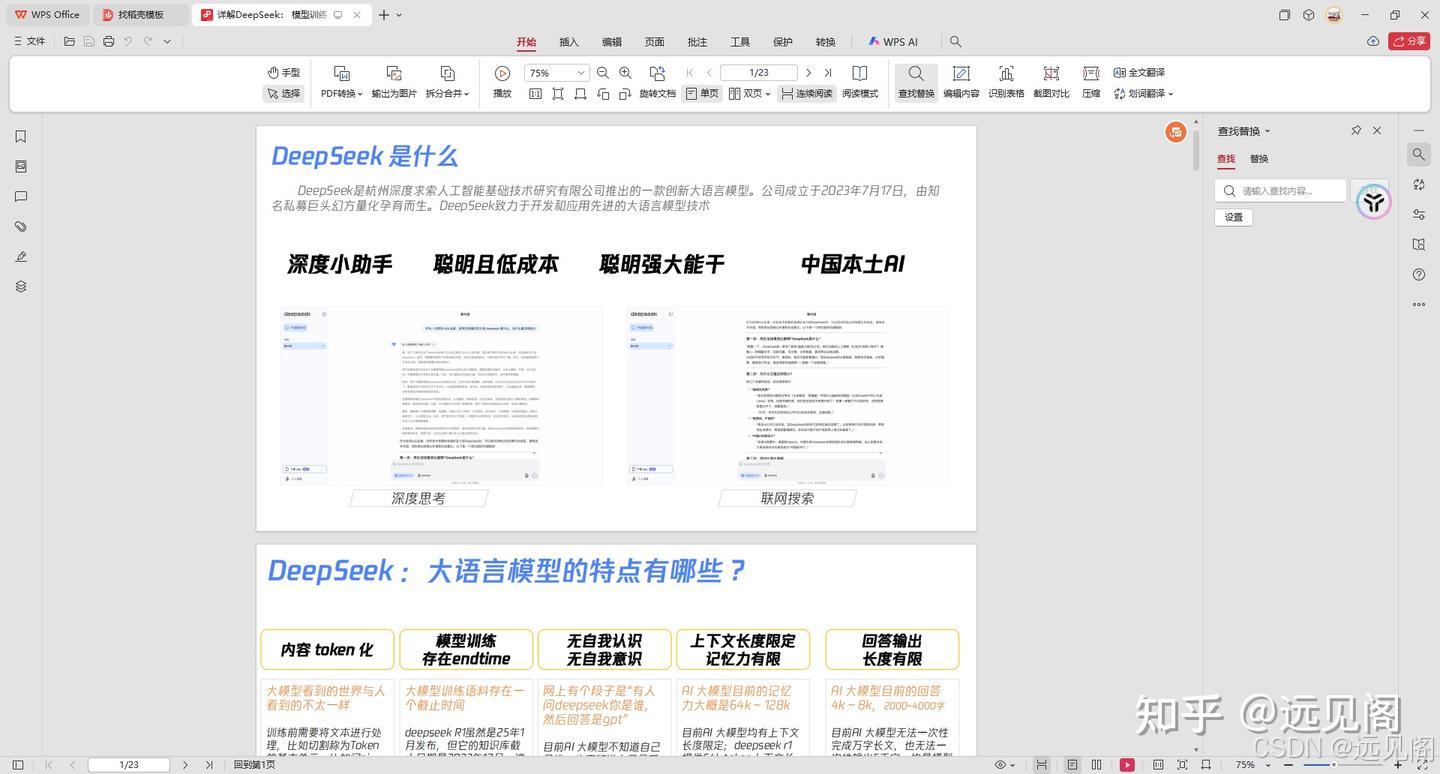
Task: Switch to 替换 tab in find panel
Action: [1259, 159]
